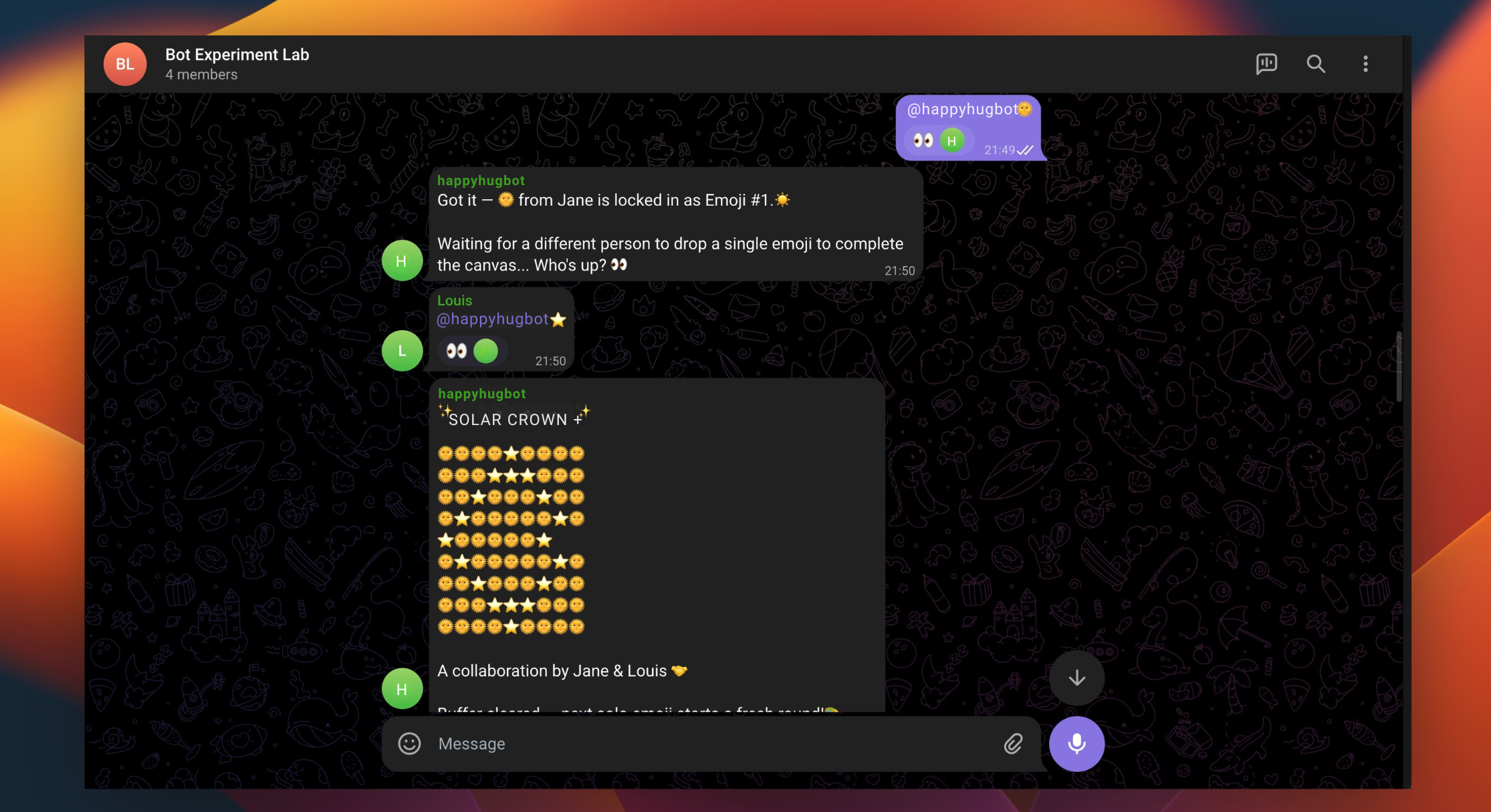Open happyhugbot's H avatar beside first reply

pyautogui.click(x=402, y=260)
